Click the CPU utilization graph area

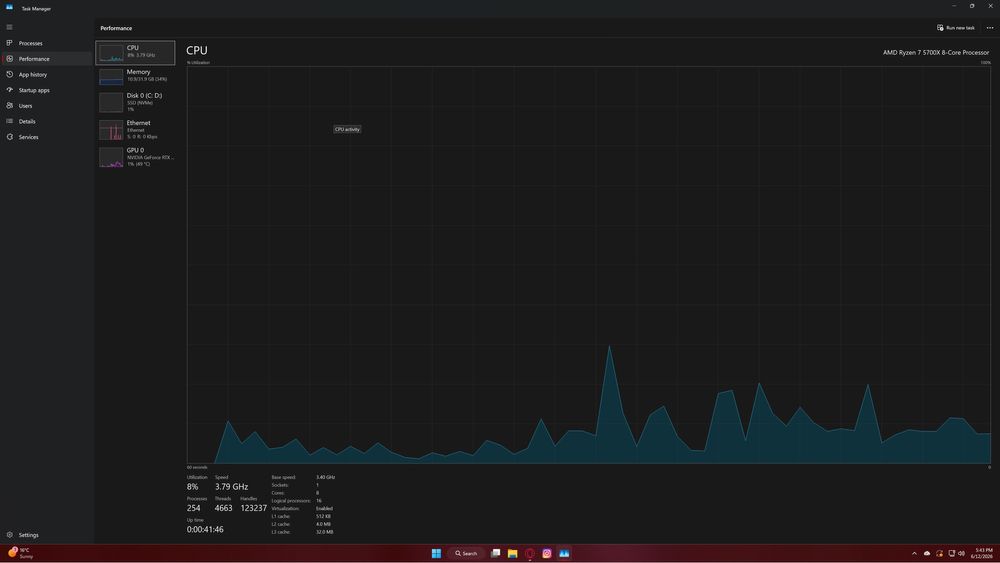pos(589,265)
